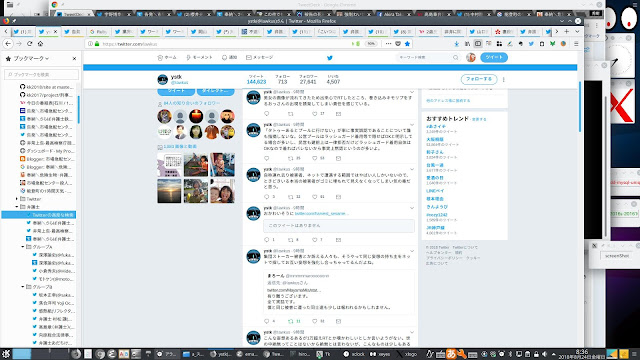Click the Twitter bird logo in header
The height and width of the screenshot is (360, 640).
coord(330,58)
